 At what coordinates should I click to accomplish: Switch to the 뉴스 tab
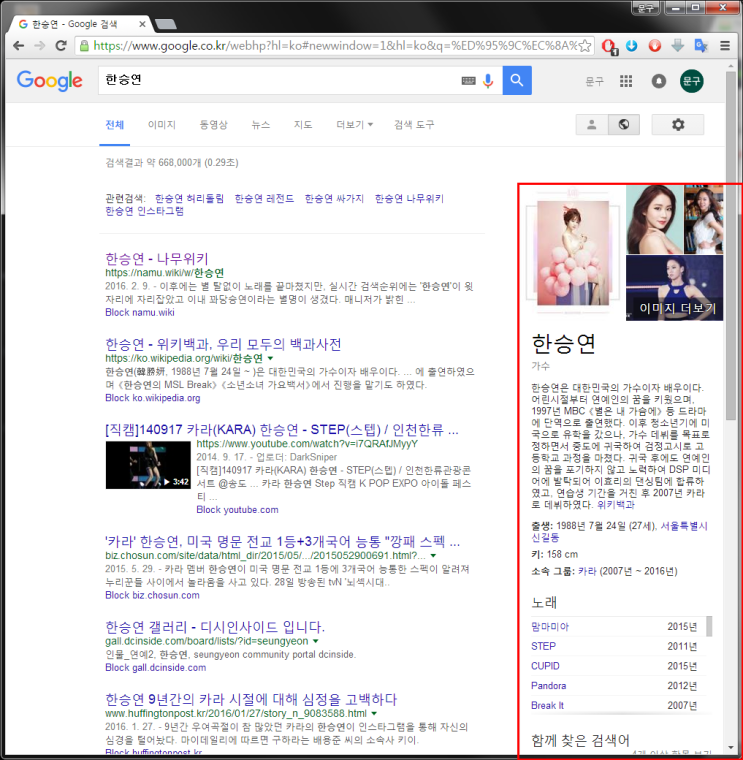click(x=261, y=125)
